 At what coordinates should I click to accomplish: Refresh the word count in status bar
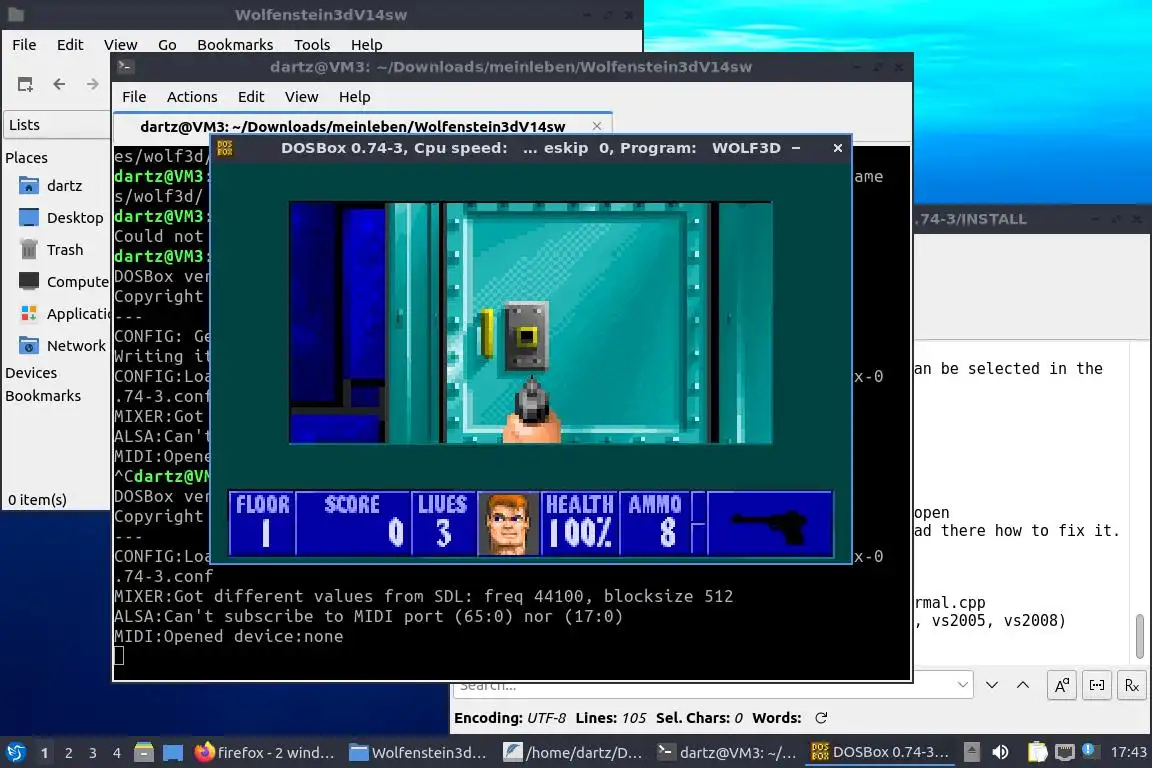tap(821, 718)
